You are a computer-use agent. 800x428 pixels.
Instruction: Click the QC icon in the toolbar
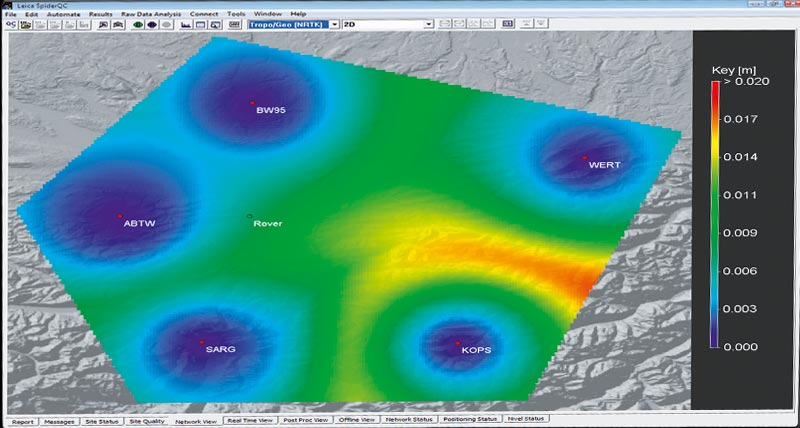coord(11,23)
